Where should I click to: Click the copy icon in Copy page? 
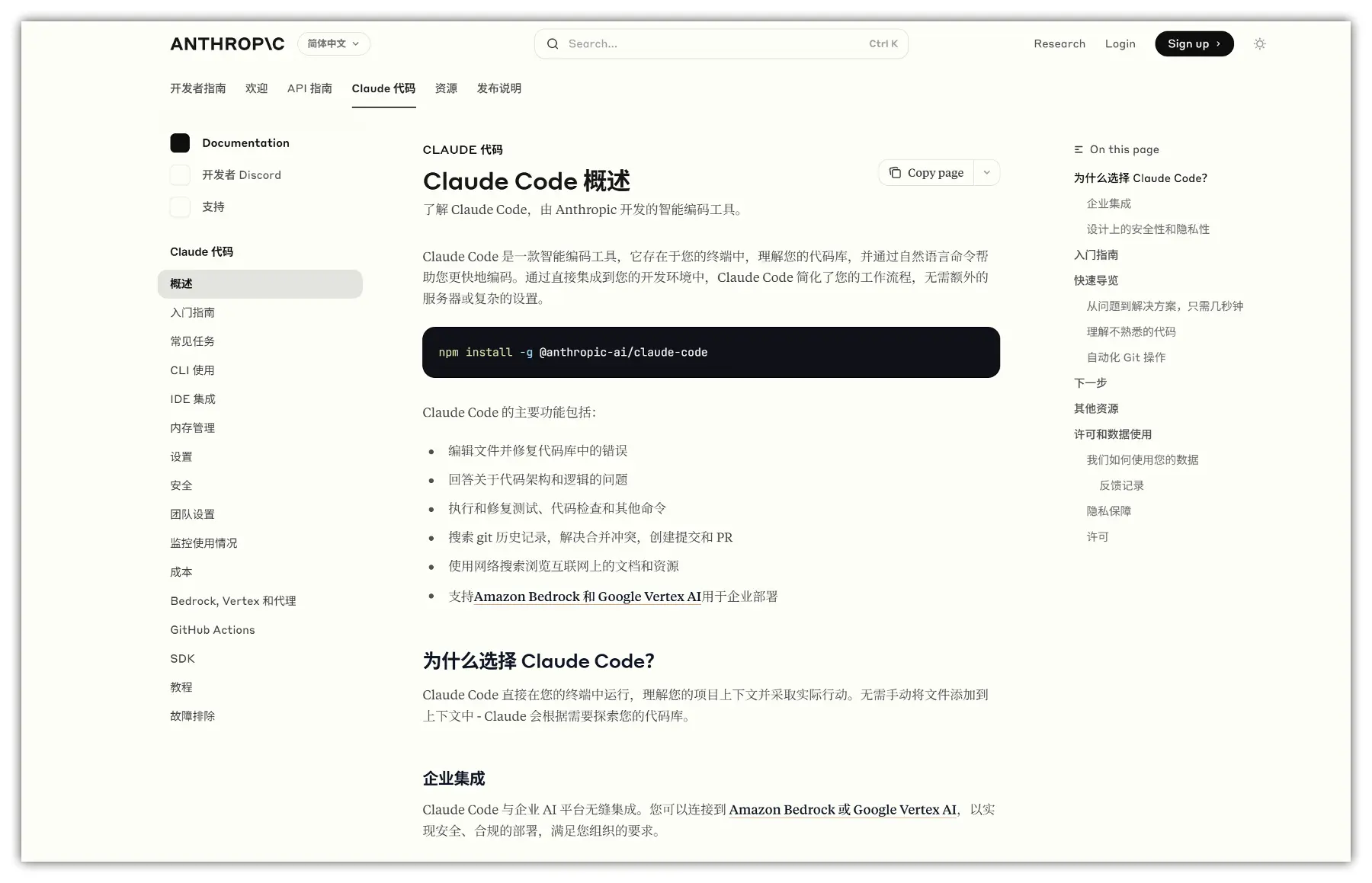[895, 173]
